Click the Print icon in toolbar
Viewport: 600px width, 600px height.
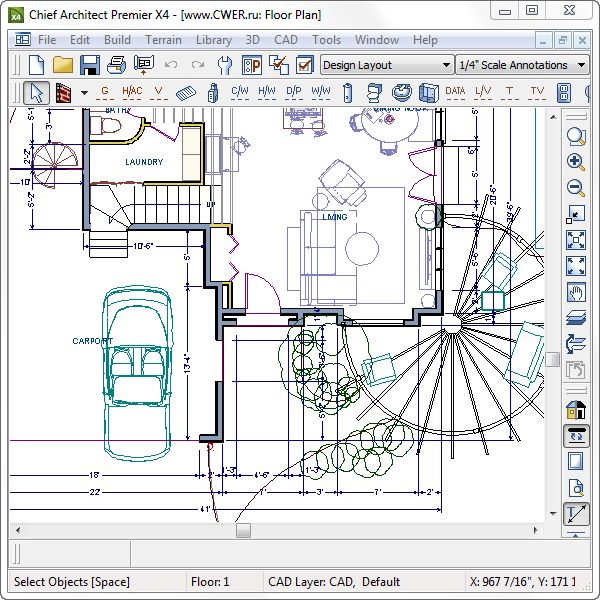[117, 65]
